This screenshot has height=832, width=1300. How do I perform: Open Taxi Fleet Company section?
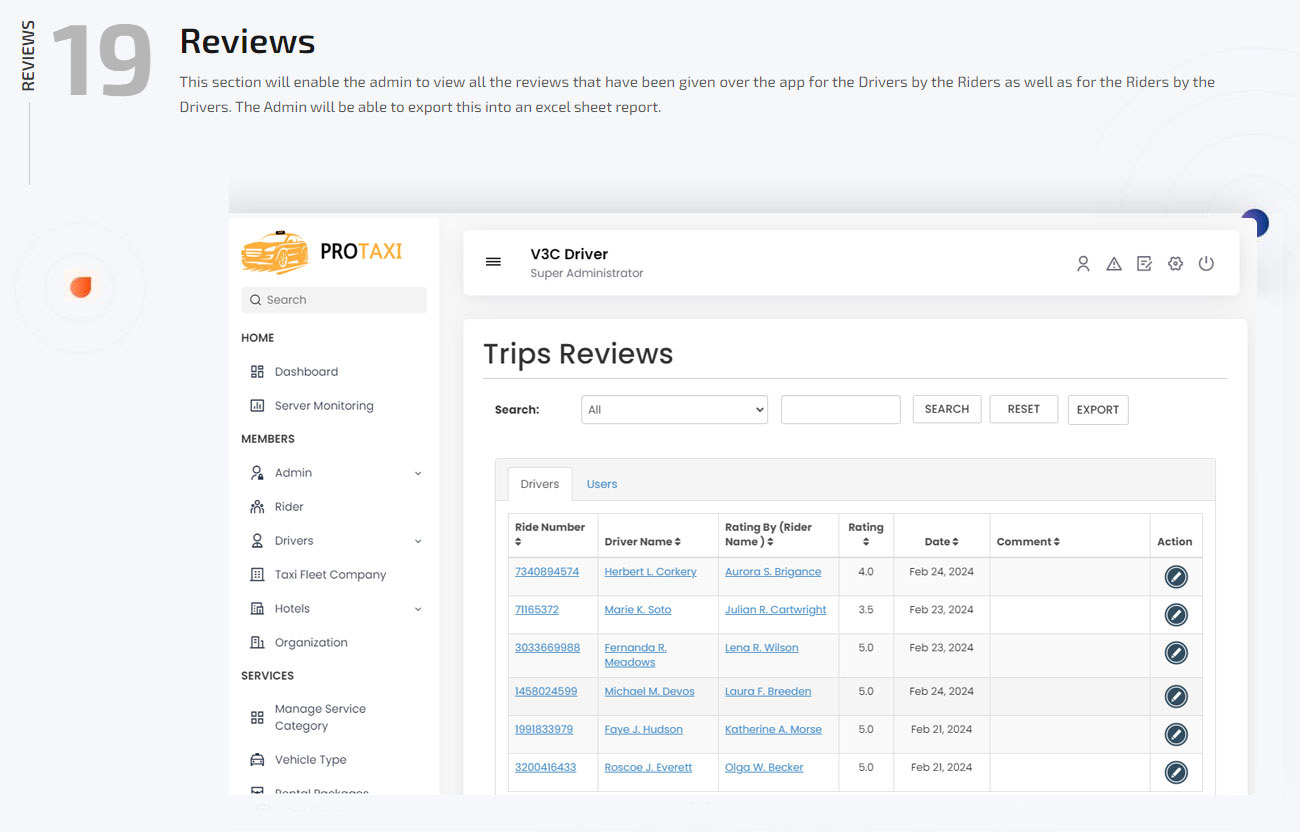tap(329, 574)
